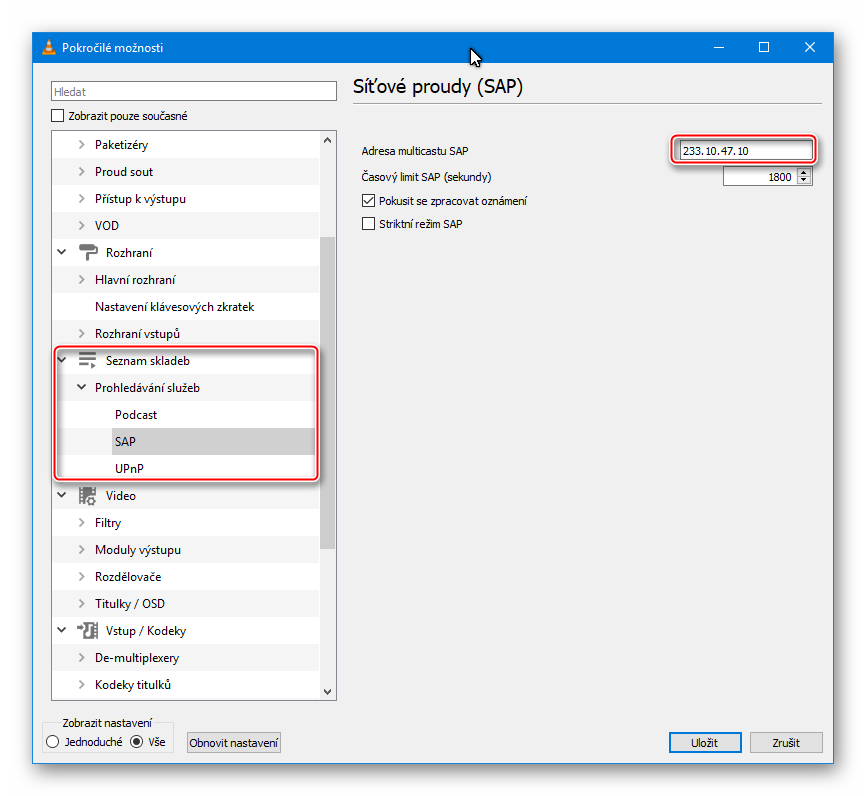Viewport: 866px width, 796px height.
Task: Expand the Paketizéry tree node
Action: 82,145
